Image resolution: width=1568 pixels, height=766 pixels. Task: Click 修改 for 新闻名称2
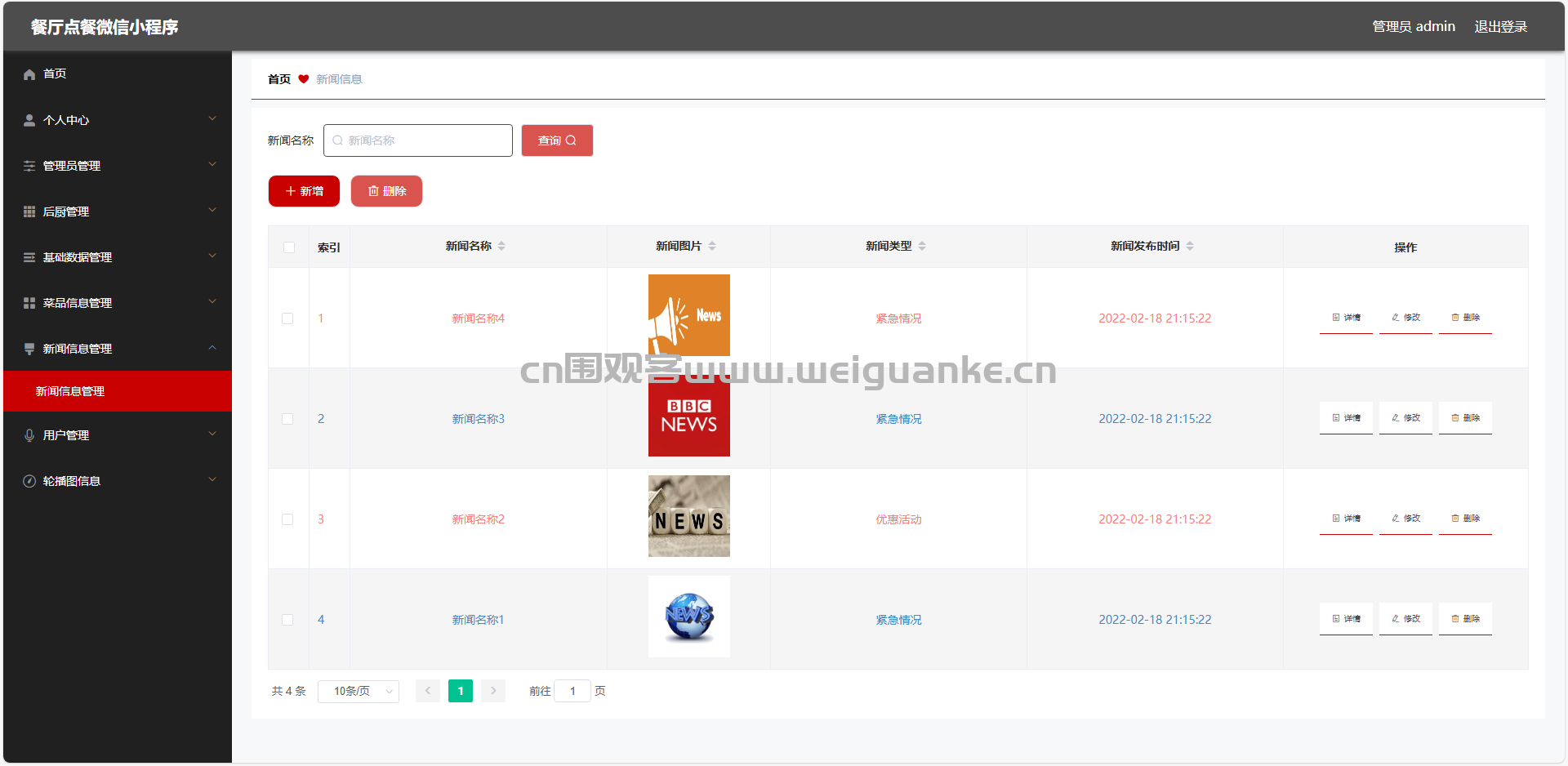click(x=1405, y=519)
